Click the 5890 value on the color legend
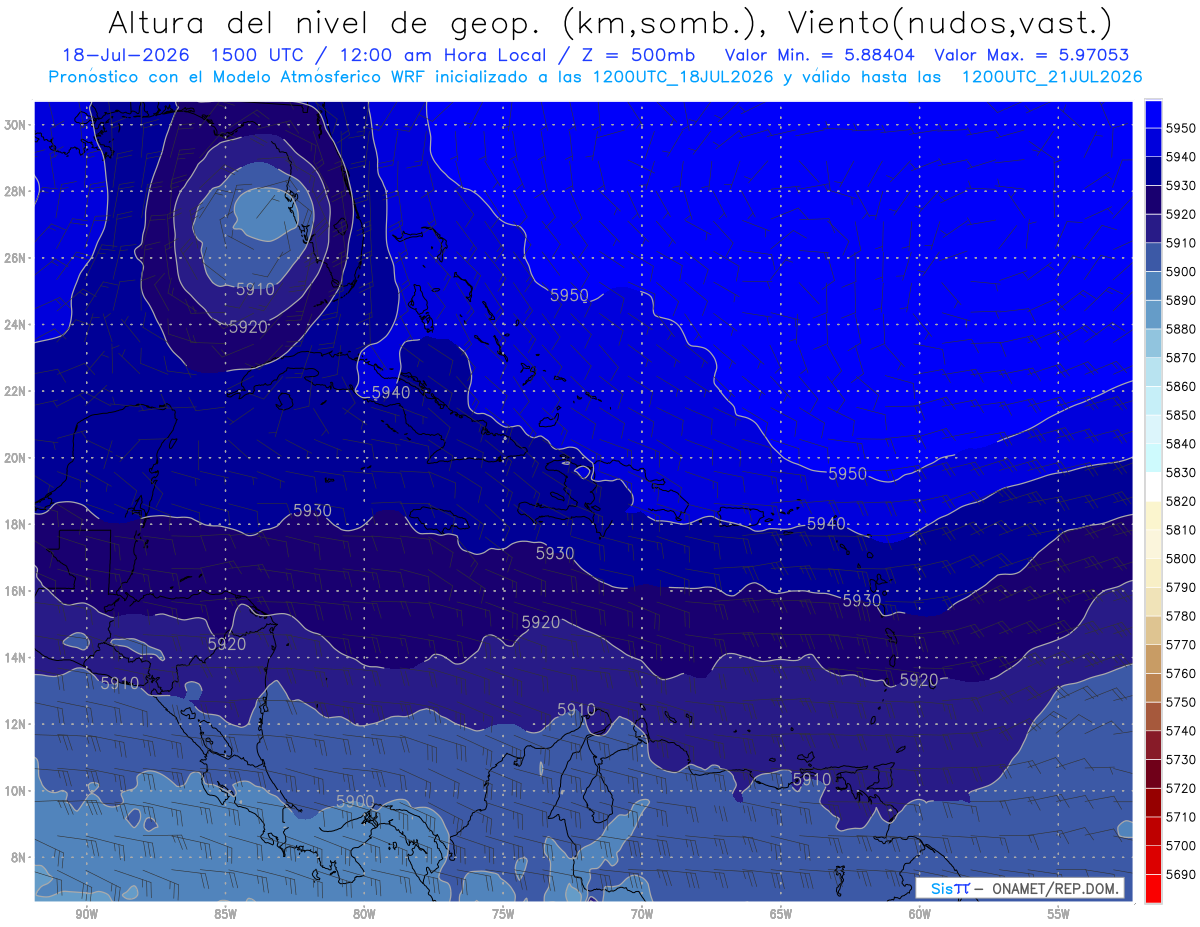 [x=1180, y=300]
